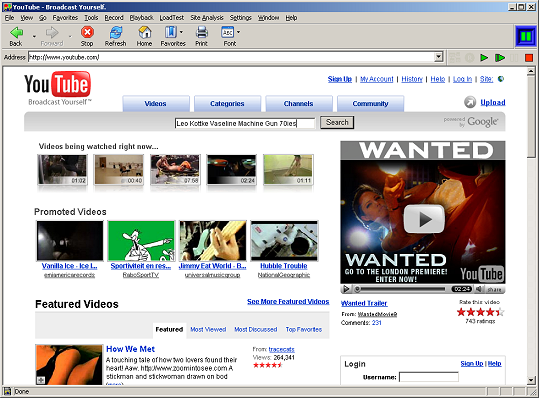Click the Print toolbar icon
This screenshot has height=398, width=539.
[x=202, y=32]
